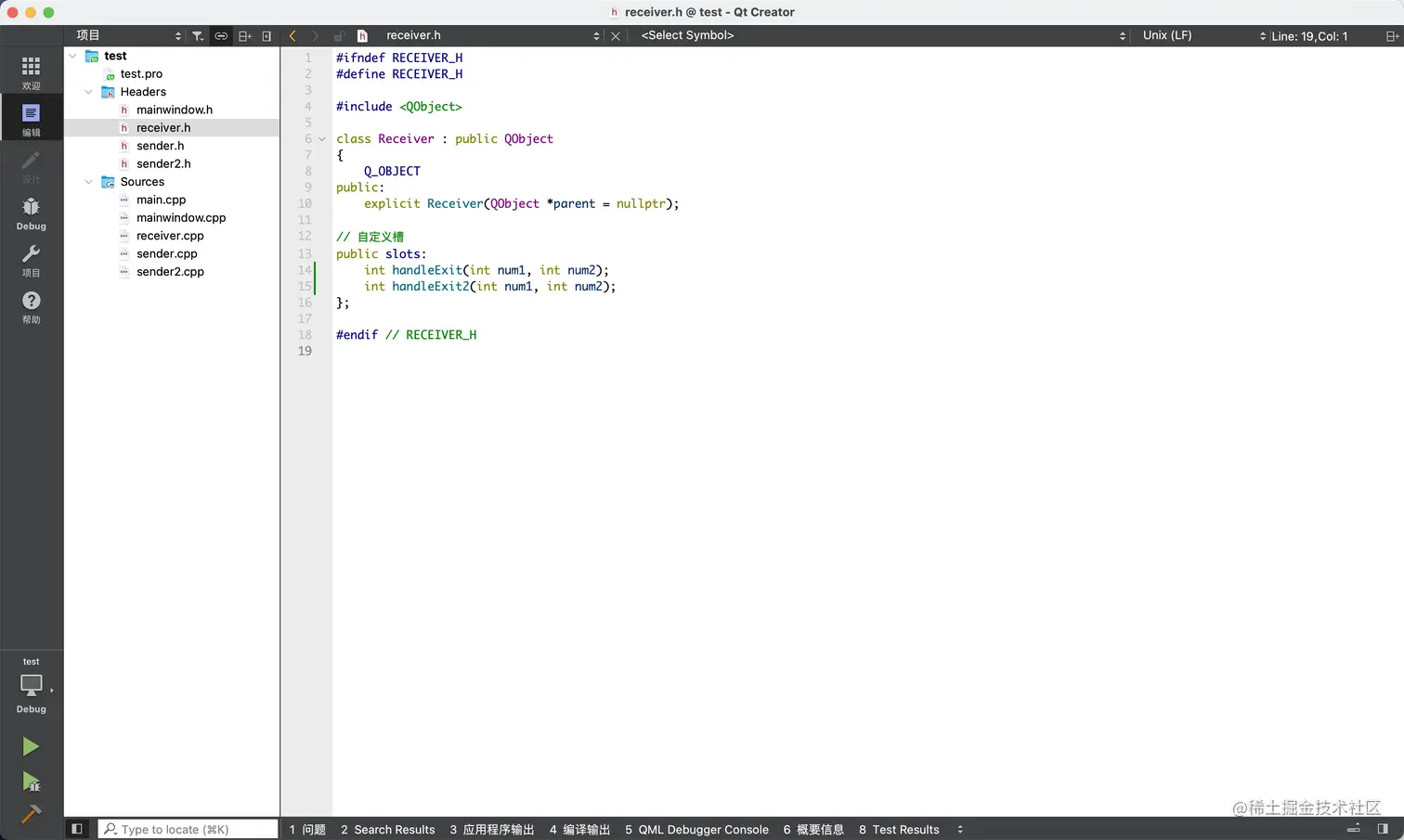Click the explicit Receiver constructor line
This screenshot has width=1404, height=840.
click(x=522, y=204)
